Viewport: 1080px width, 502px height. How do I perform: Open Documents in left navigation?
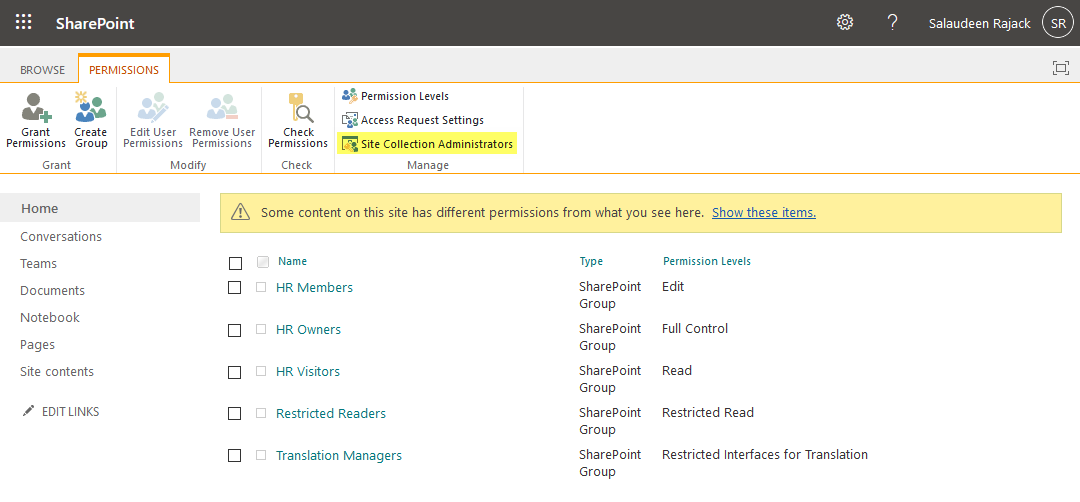tap(52, 291)
